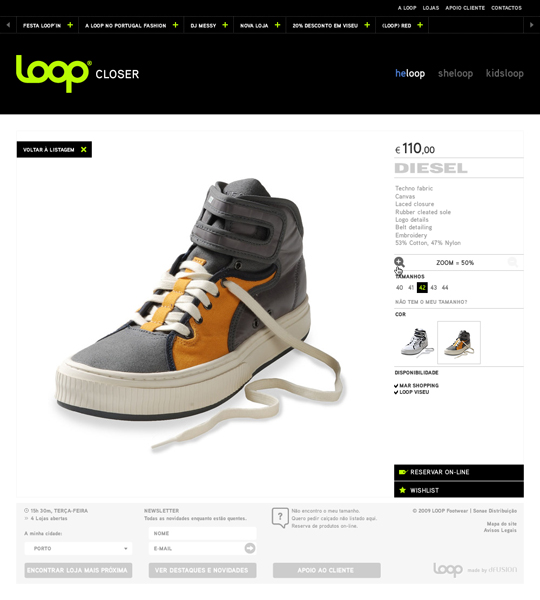
Task: Select shoe size 43
Action: (434, 287)
